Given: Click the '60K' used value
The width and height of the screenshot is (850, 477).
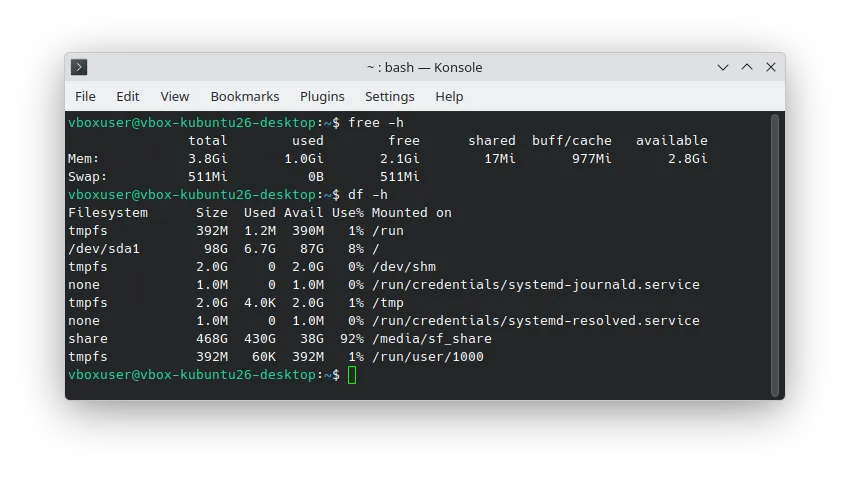Looking at the screenshot, I should click(x=263, y=357).
